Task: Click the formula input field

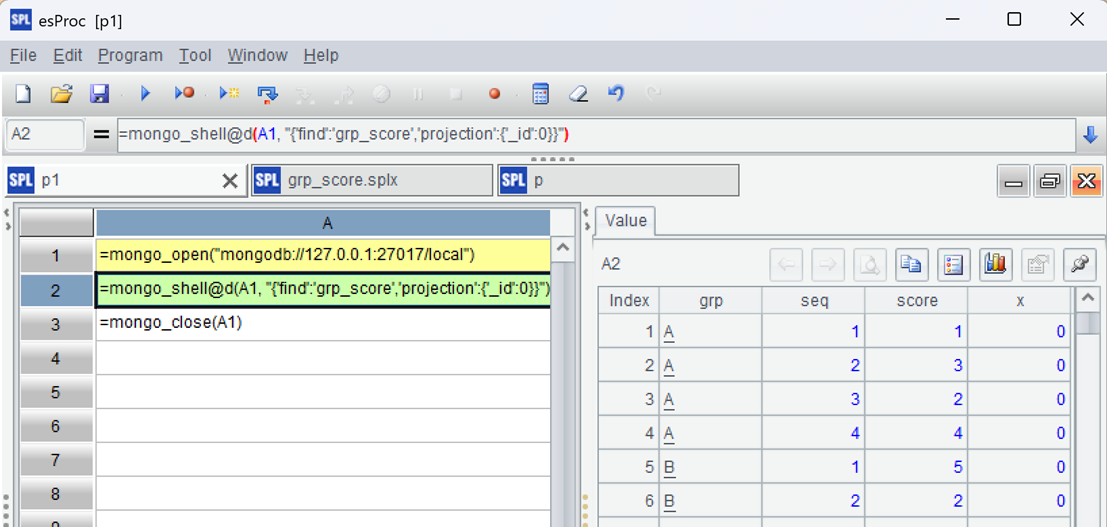Action: click(x=595, y=135)
